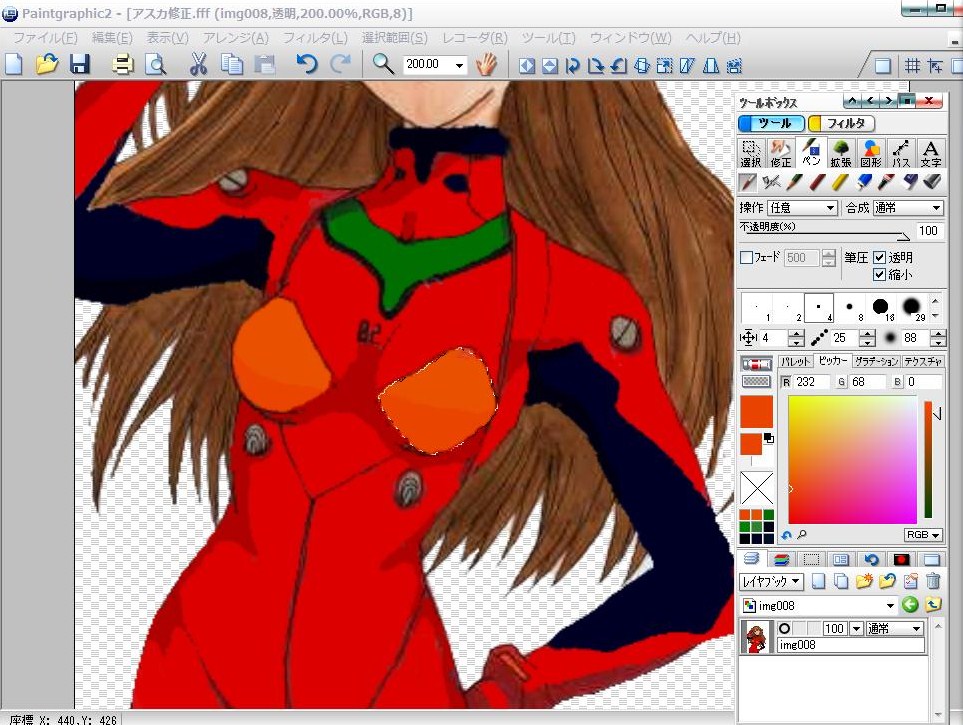Choose the green pencil pen tool
The height and width of the screenshot is (725, 963).
pyautogui.click(x=793, y=182)
